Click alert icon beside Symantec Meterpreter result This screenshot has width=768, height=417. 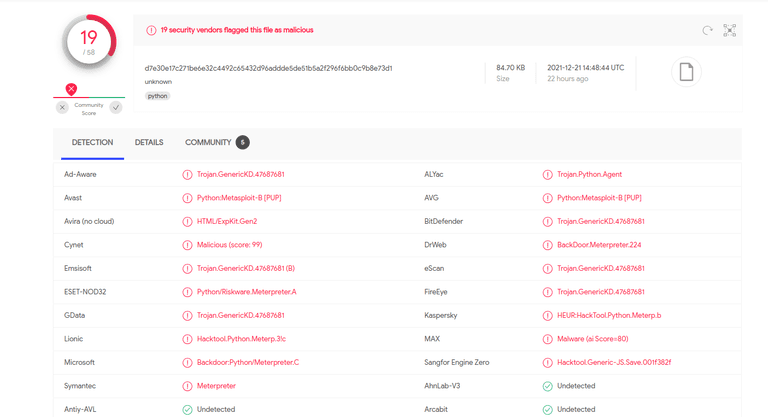point(187,386)
